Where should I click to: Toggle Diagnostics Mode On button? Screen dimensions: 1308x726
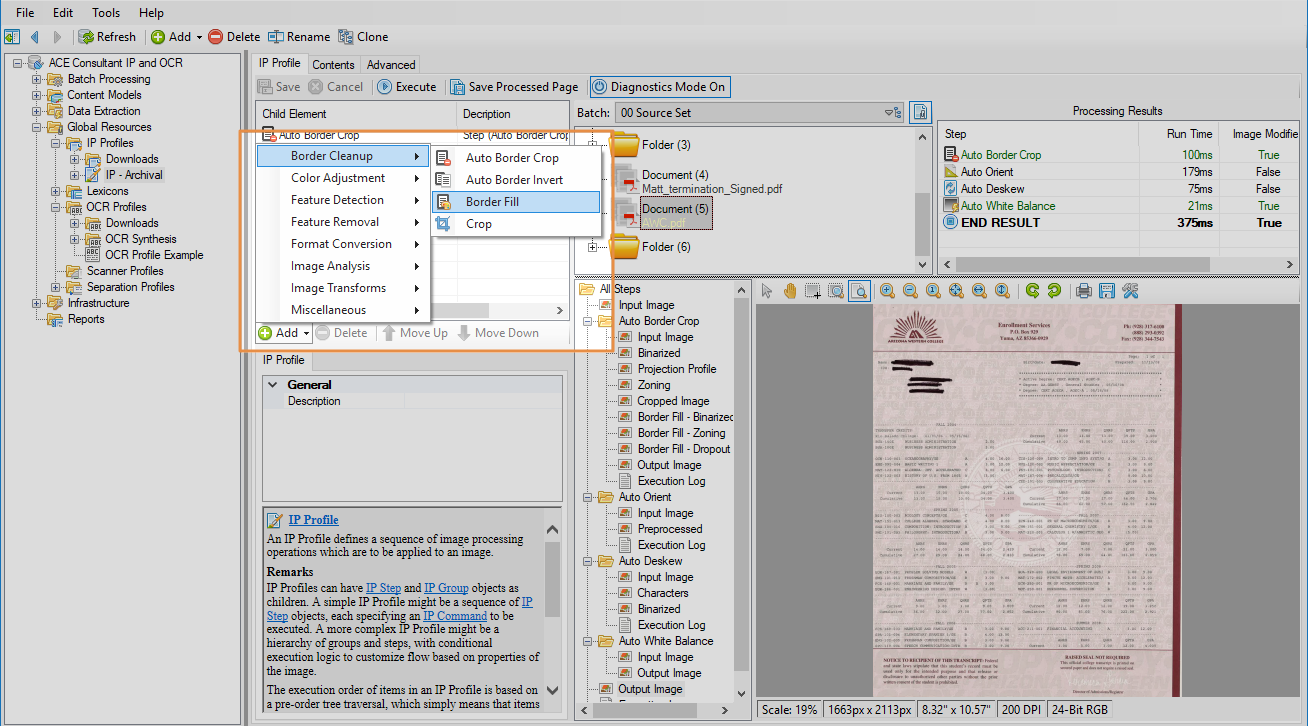[x=659, y=87]
